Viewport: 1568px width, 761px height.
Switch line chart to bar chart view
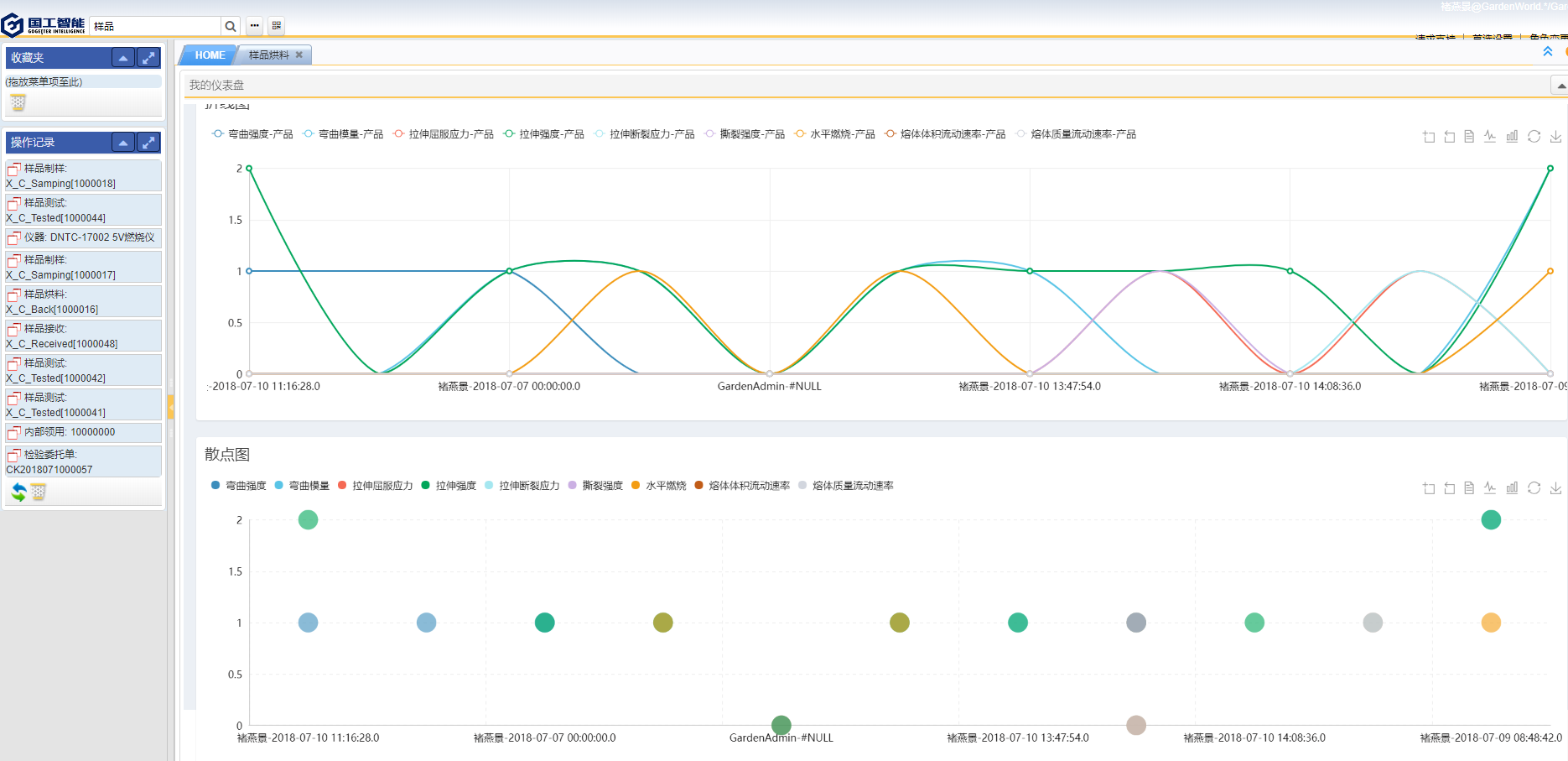click(x=1512, y=137)
